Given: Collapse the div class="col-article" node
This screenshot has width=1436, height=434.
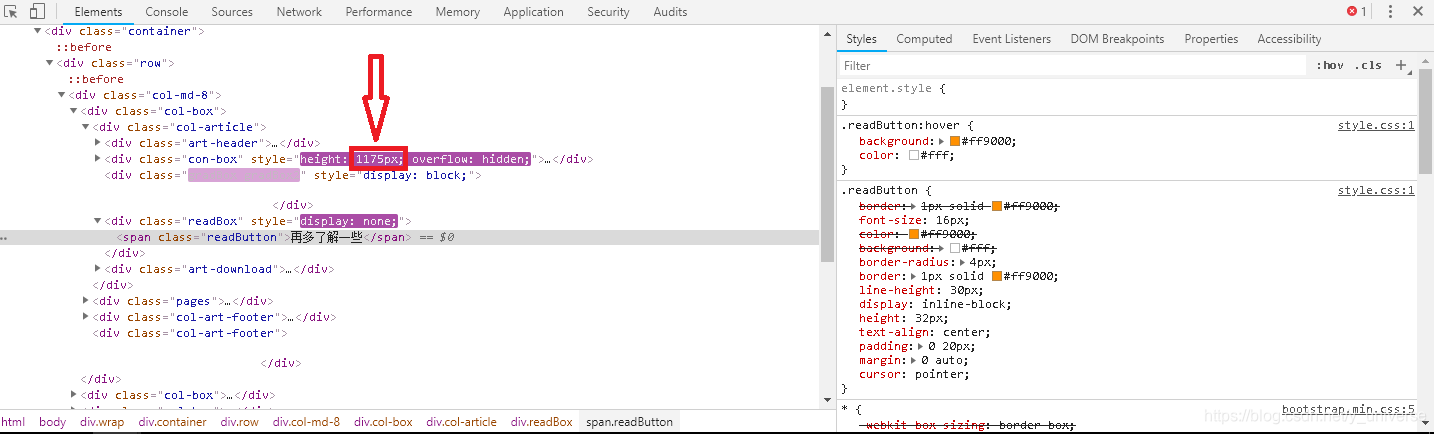Looking at the screenshot, I should click(85, 127).
